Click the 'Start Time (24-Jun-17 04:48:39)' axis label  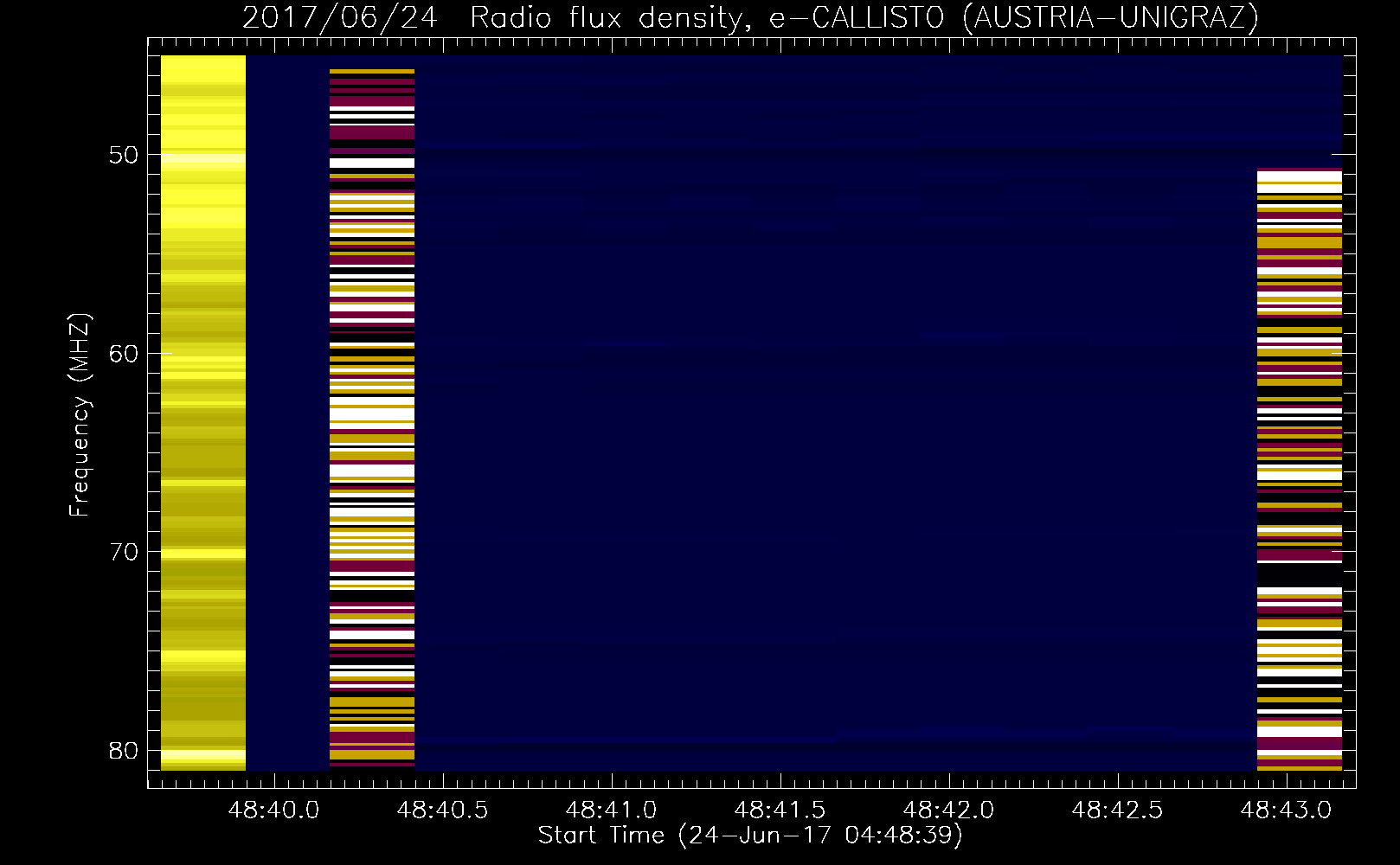click(x=750, y=836)
